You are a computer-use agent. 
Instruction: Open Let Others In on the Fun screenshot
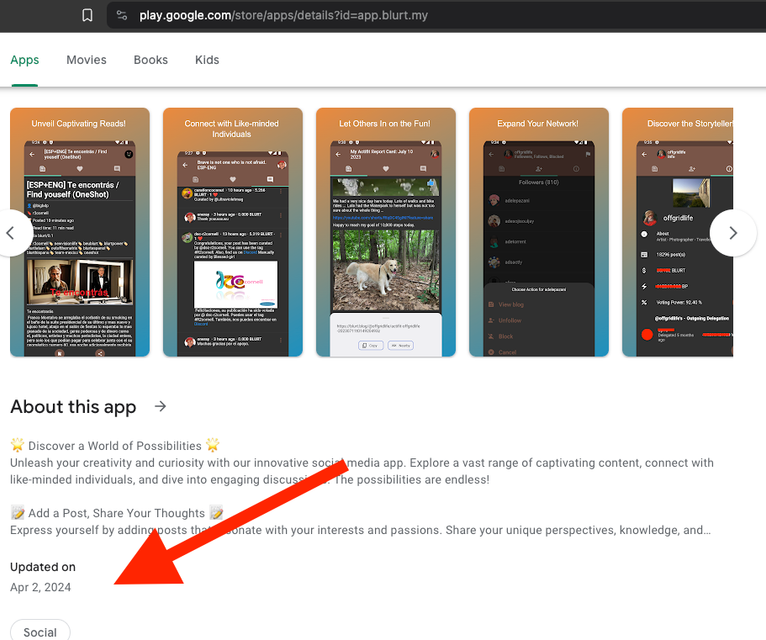tap(386, 232)
